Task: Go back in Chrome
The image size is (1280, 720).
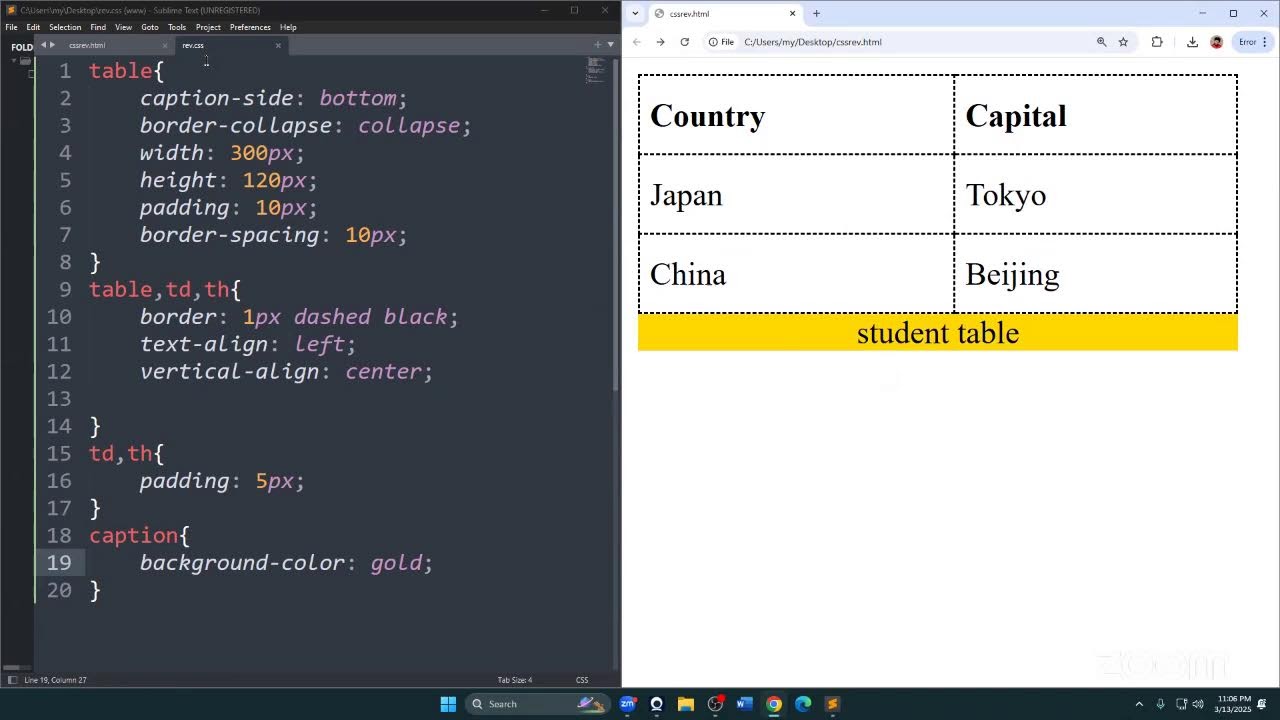Action: [x=637, y=42]
